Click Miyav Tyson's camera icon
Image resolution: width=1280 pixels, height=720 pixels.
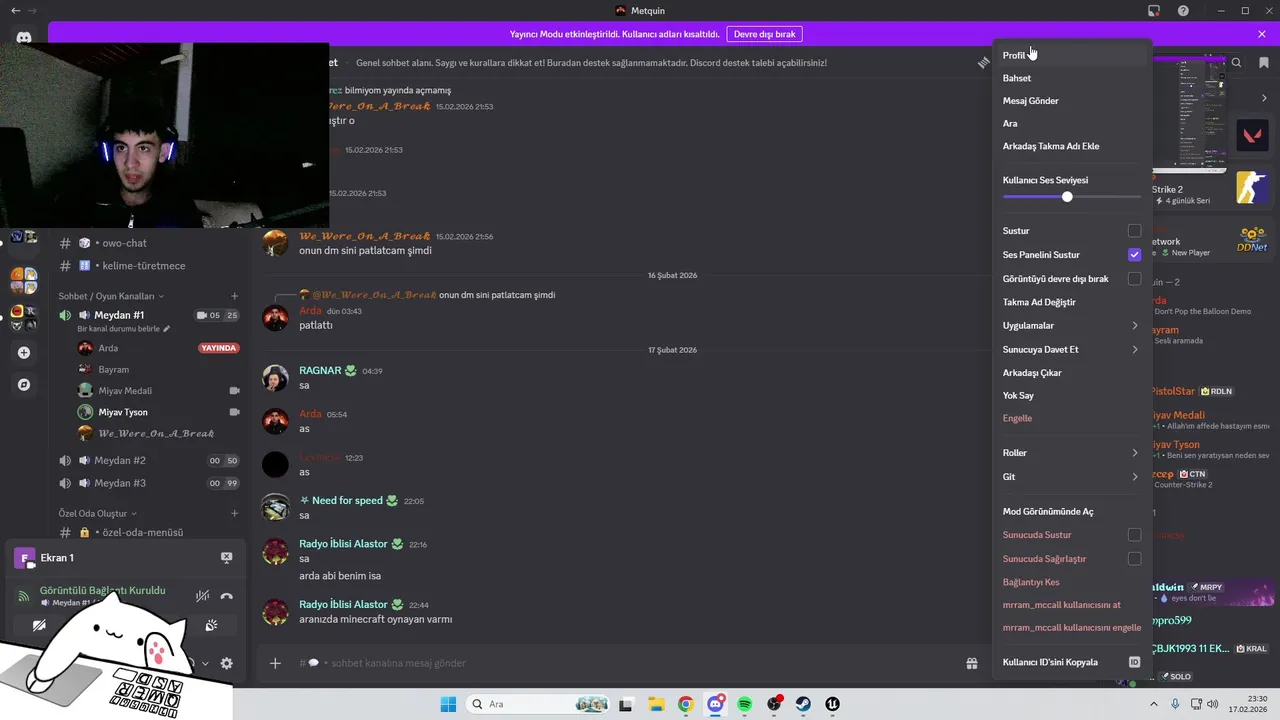pyautogui.click(x=235, y=412)
